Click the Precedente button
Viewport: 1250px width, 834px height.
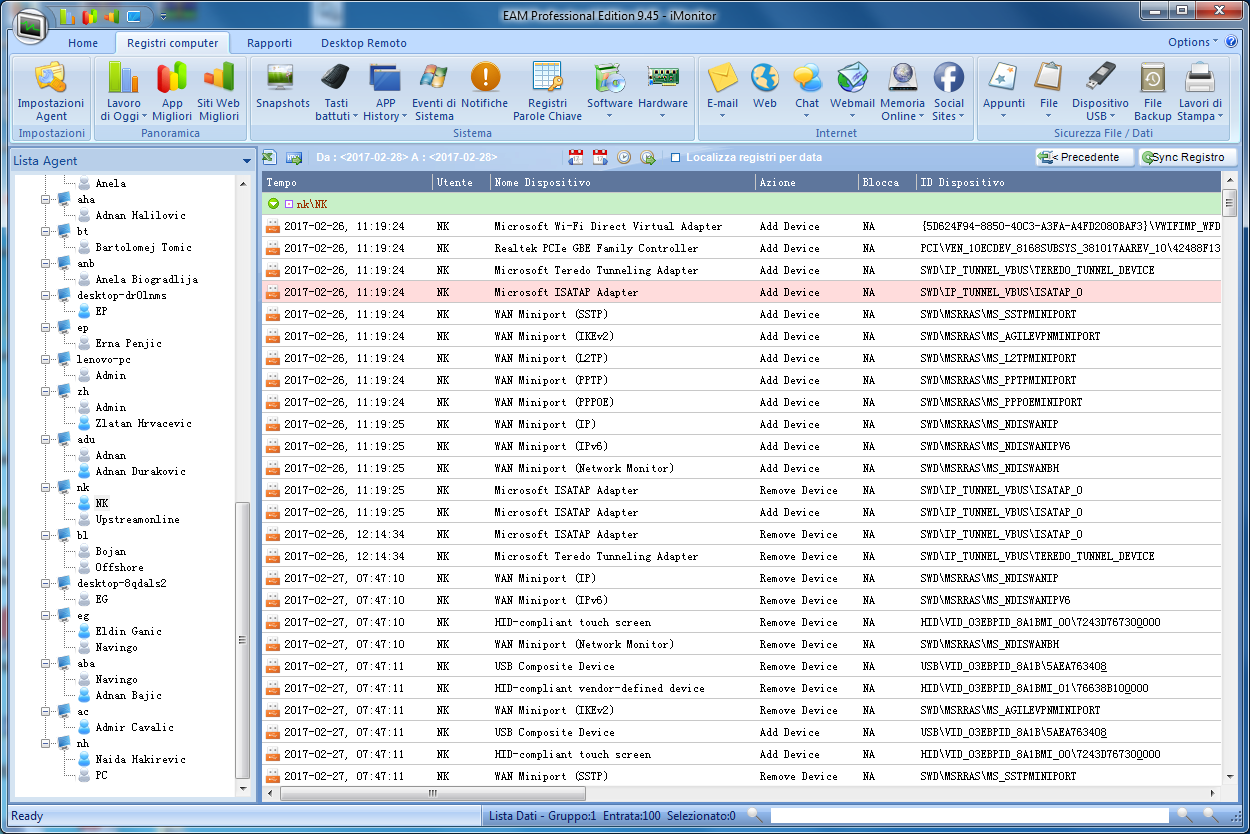tap(1085, 157)
